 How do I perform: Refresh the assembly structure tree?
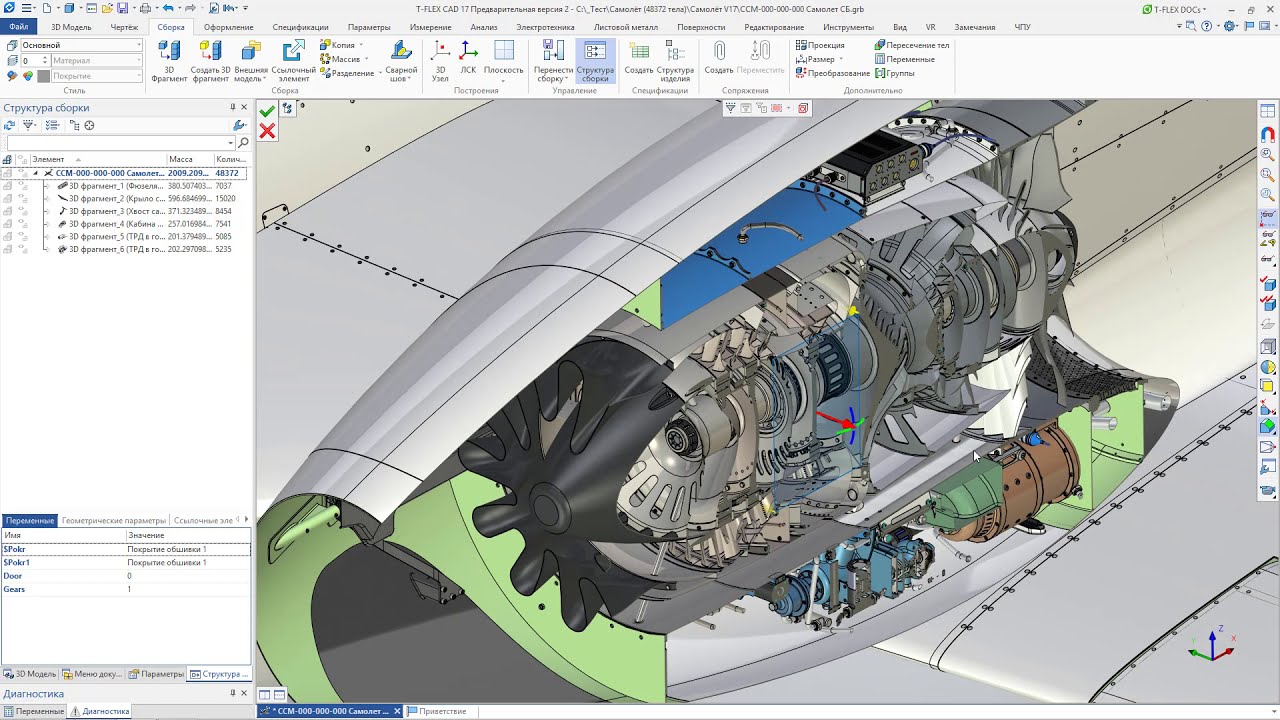point(9,125)
